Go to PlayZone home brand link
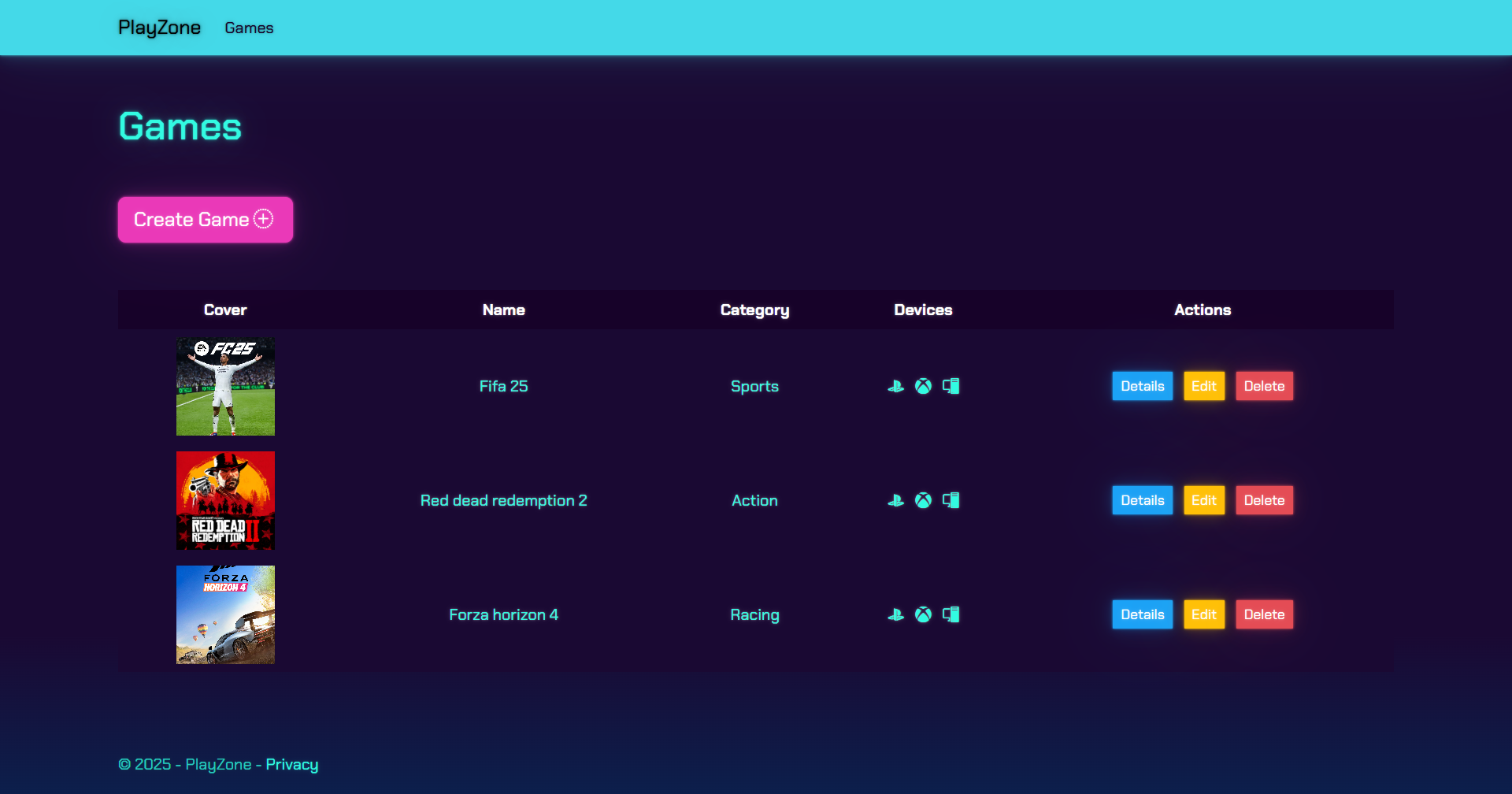The image size is (1512, 794). (159, 28)
